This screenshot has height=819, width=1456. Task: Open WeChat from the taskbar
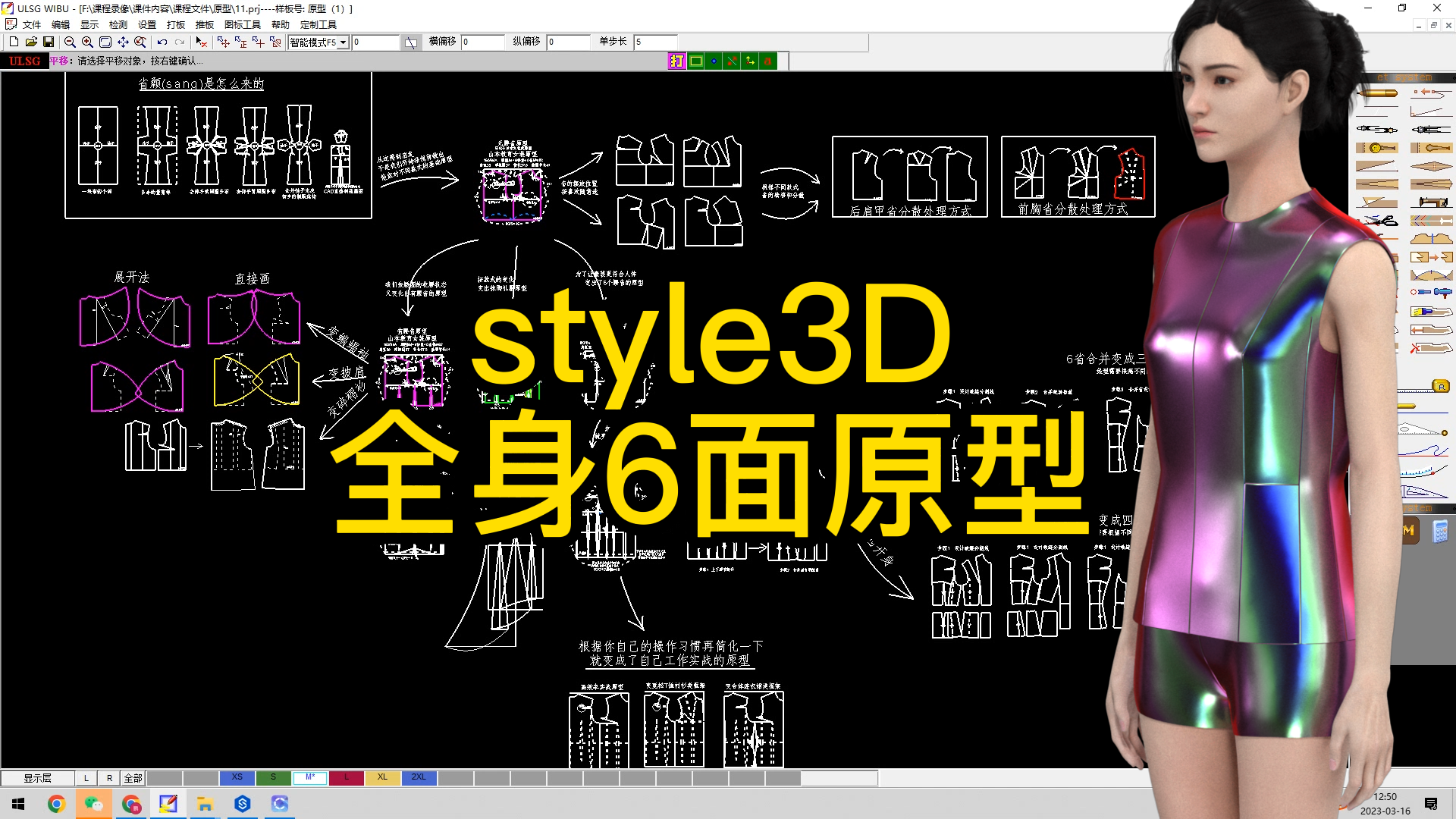point(93,804)
